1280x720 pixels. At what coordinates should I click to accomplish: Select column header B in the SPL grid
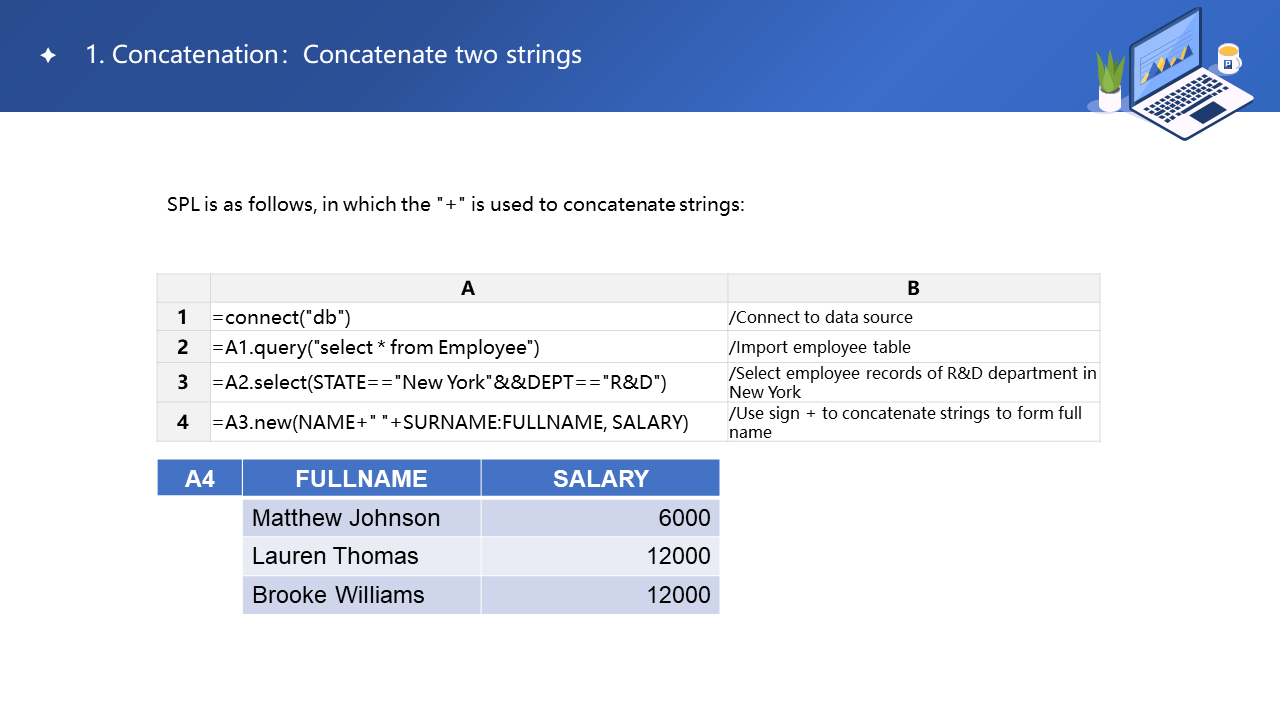tap(913, 288)
